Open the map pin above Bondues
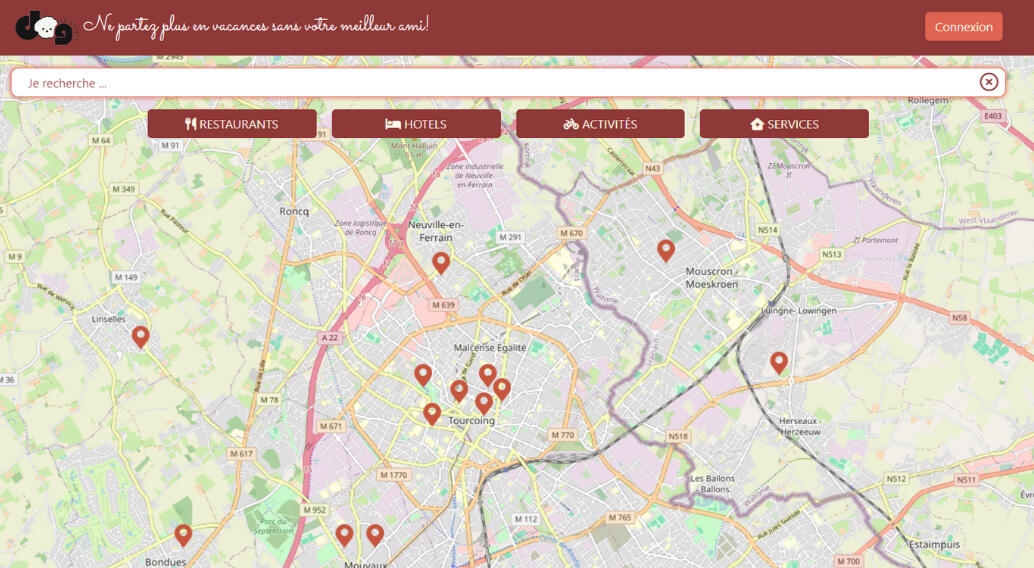The height and width of the screenshot is (568, 1034). [x=183, y=534]
